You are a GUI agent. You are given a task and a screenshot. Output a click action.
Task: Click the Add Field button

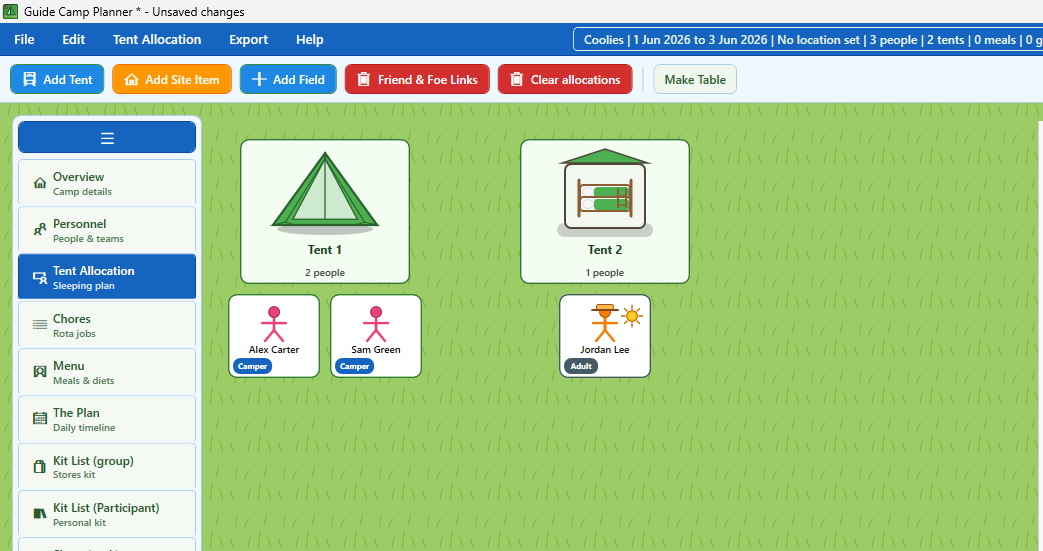[x=288, y=79]
